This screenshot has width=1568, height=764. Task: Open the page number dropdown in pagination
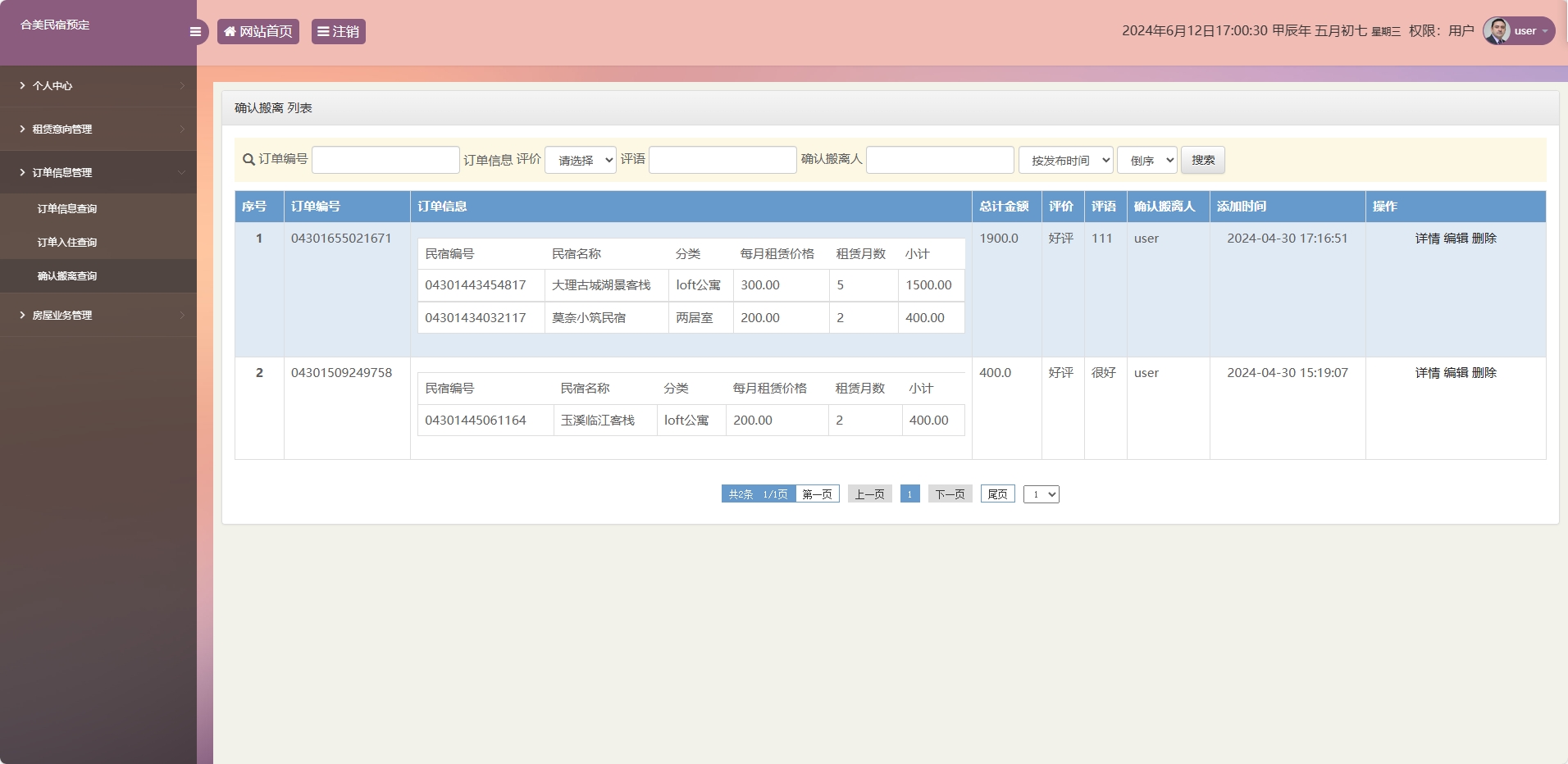[1042, 493]
